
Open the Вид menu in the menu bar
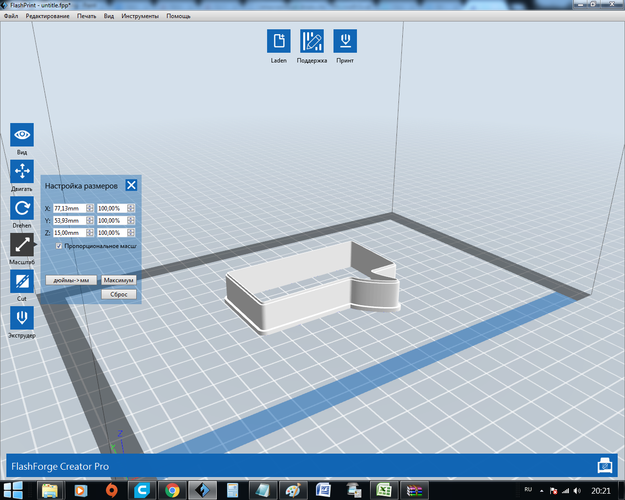109,16
